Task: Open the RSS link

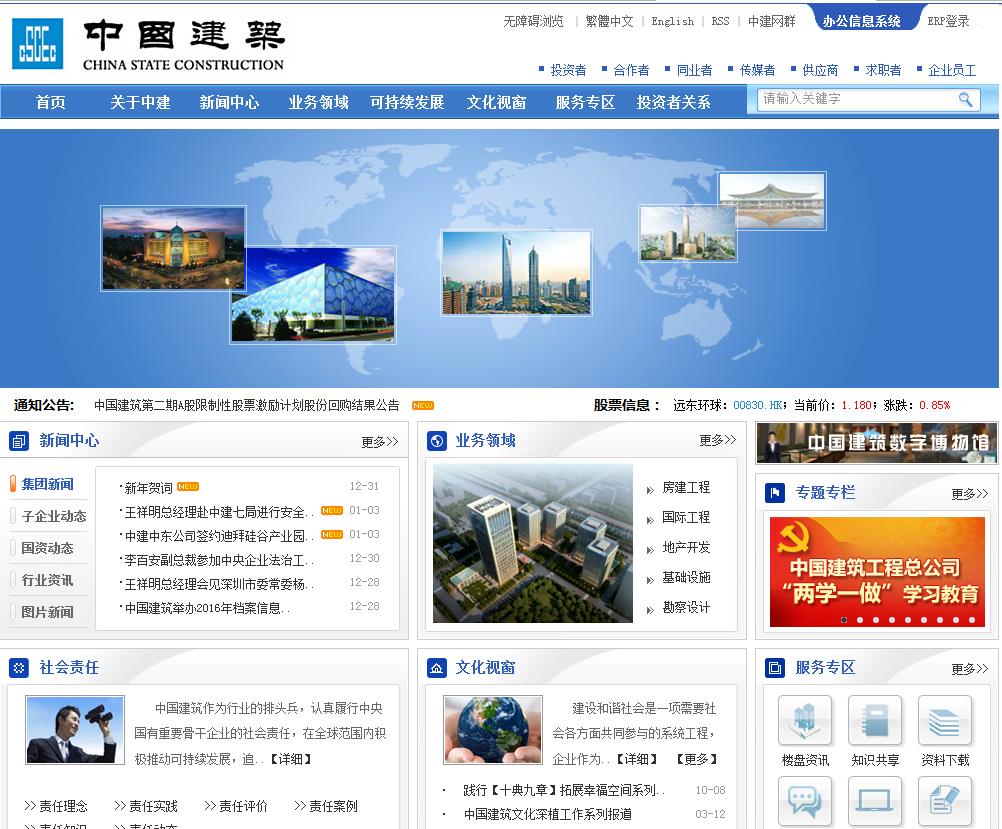Action: (x=720, y=21)
